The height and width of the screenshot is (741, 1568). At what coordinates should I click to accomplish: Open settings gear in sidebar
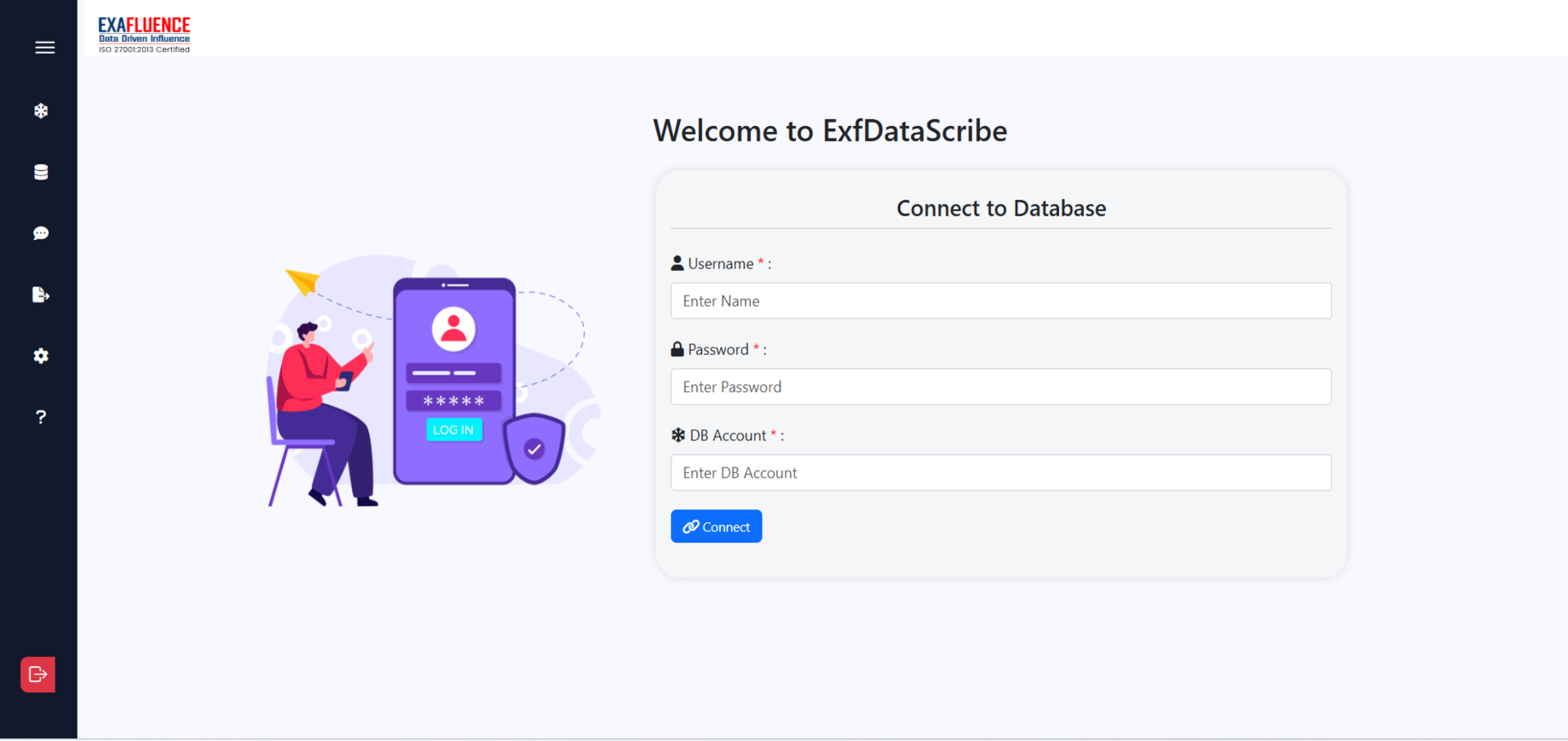tap(41, 356)
